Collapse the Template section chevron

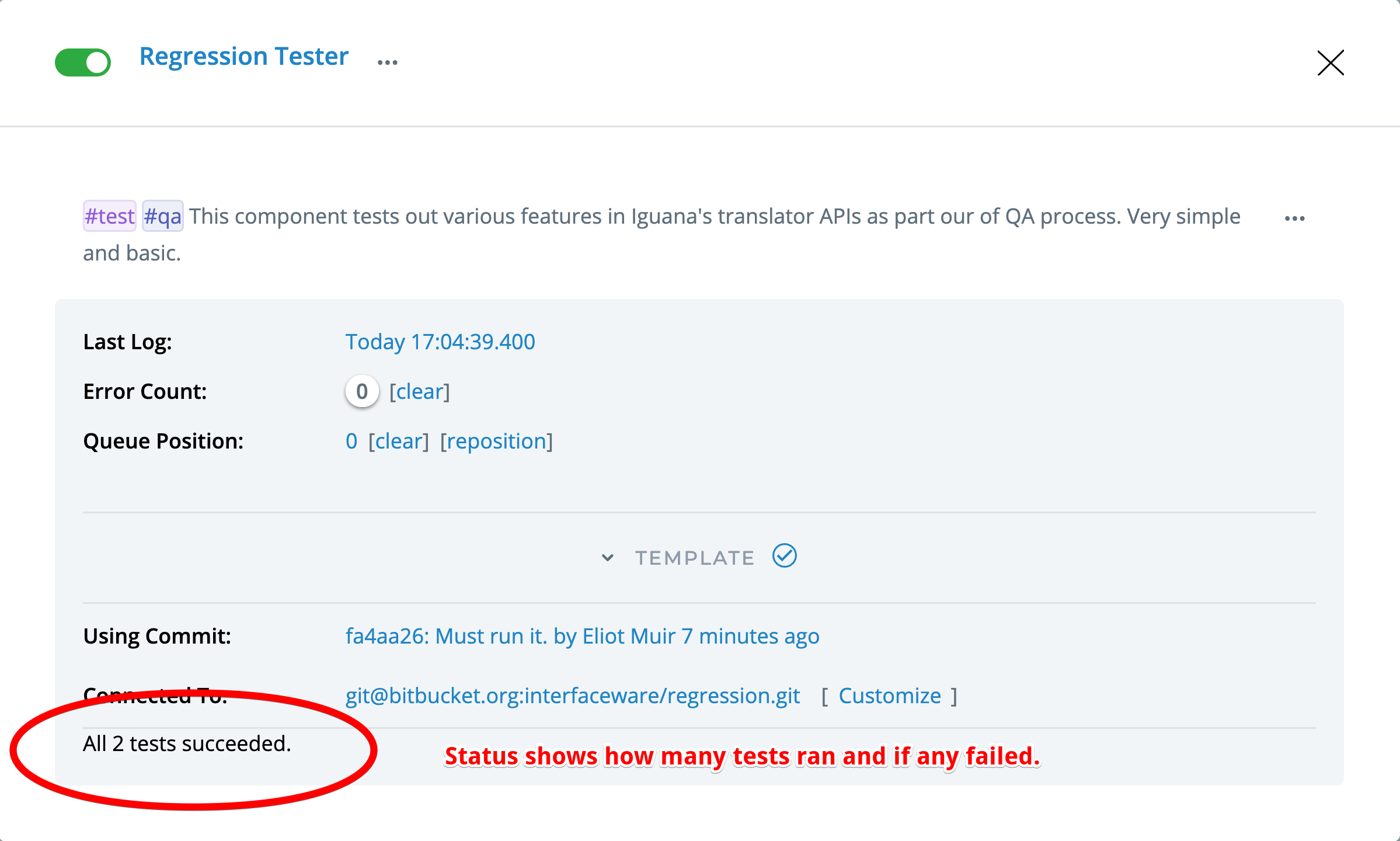(607, 558)
